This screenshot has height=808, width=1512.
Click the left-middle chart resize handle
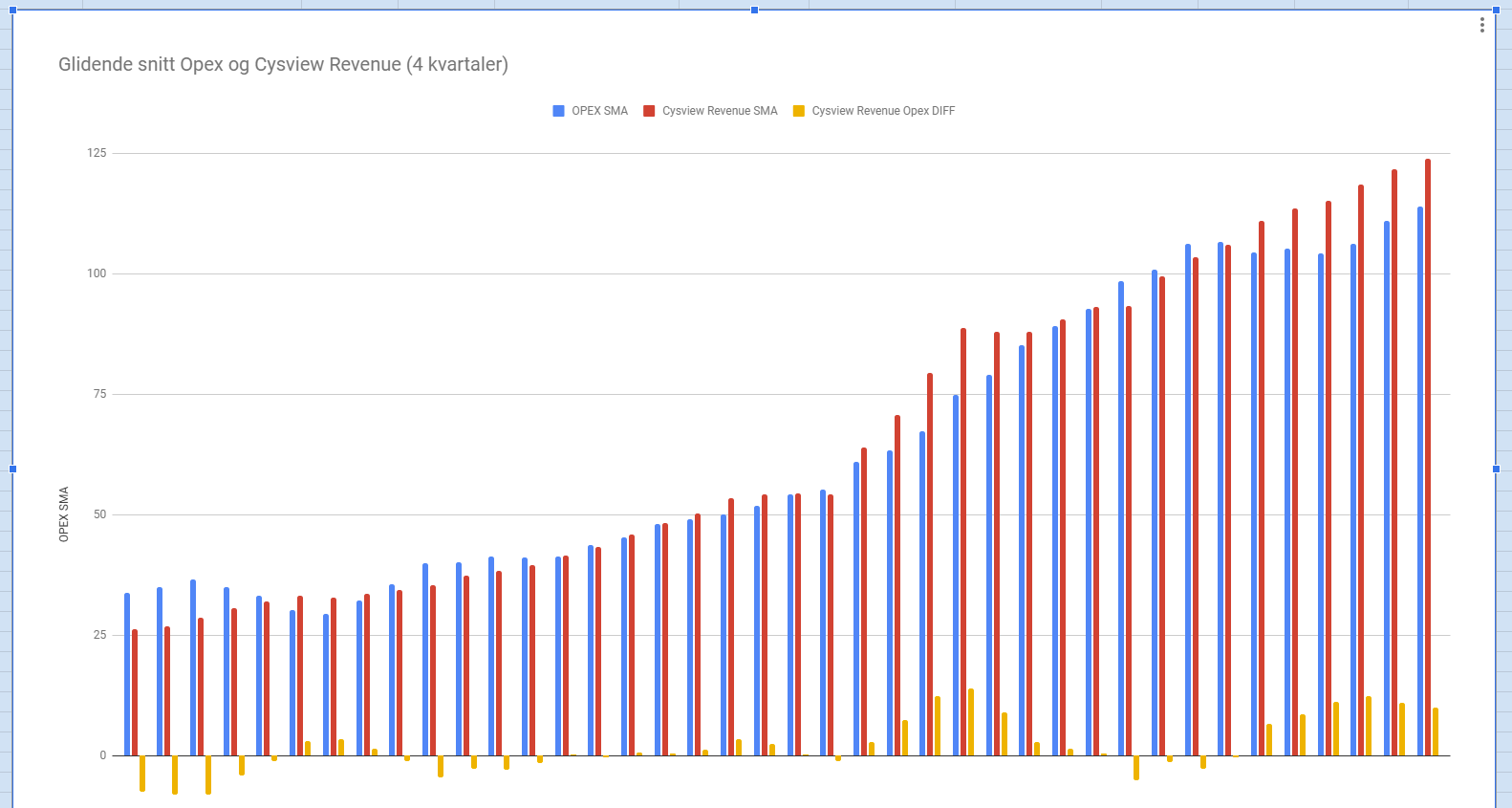click(12, 469)
